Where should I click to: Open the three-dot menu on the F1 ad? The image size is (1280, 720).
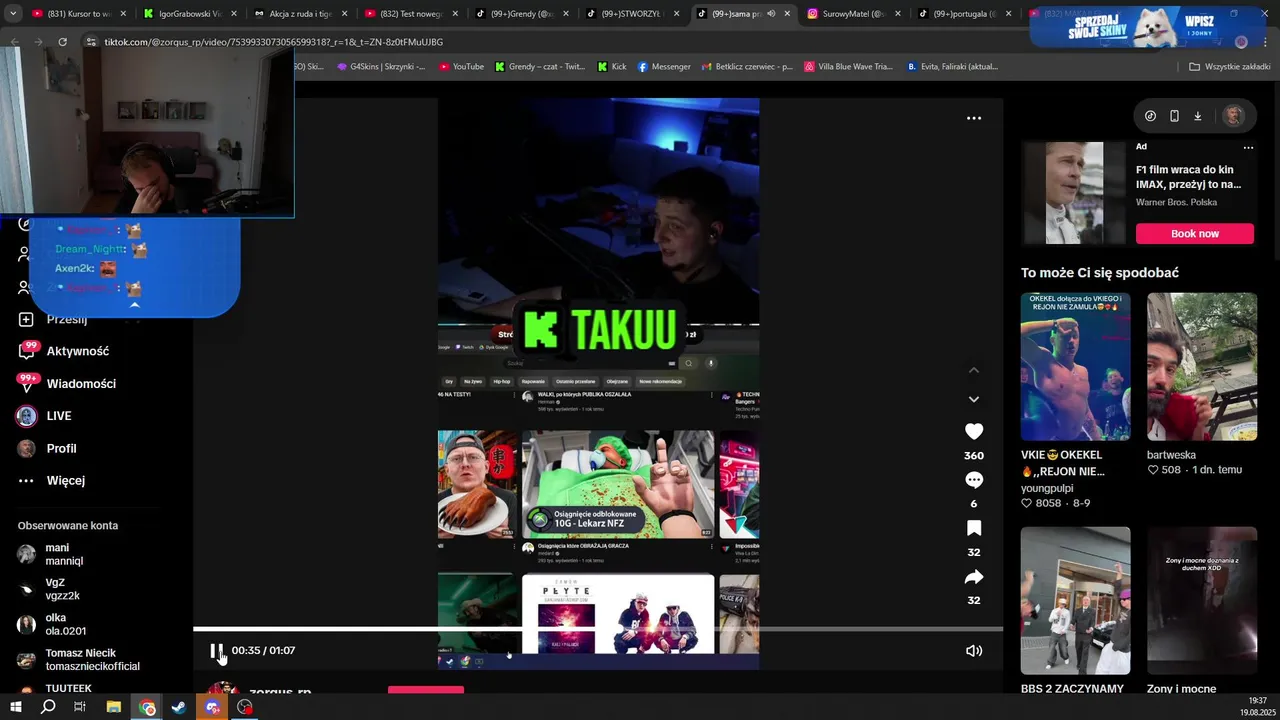pos(1248,147)
